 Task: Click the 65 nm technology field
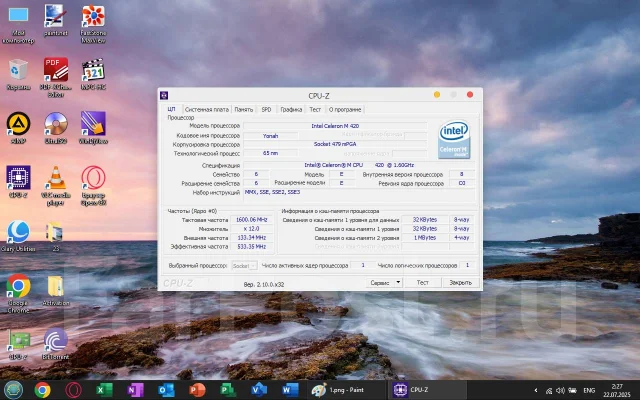270,153
